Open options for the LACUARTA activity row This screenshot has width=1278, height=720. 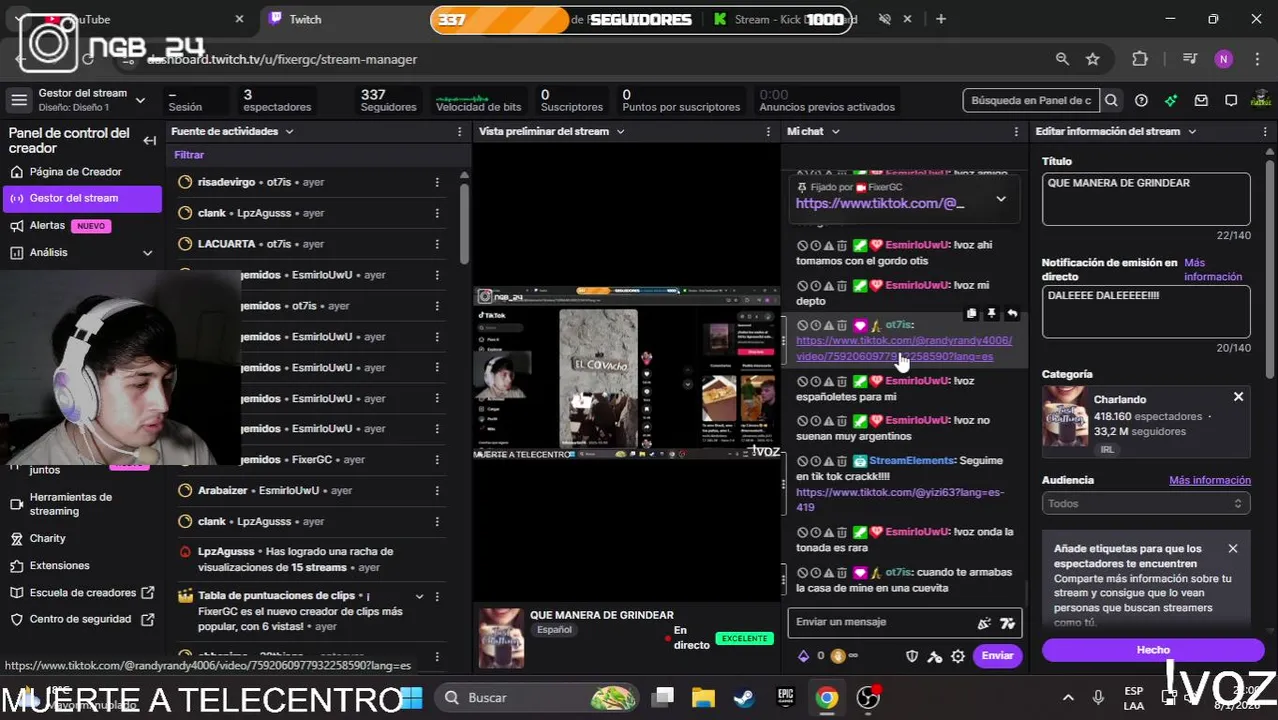coord(437,244)
